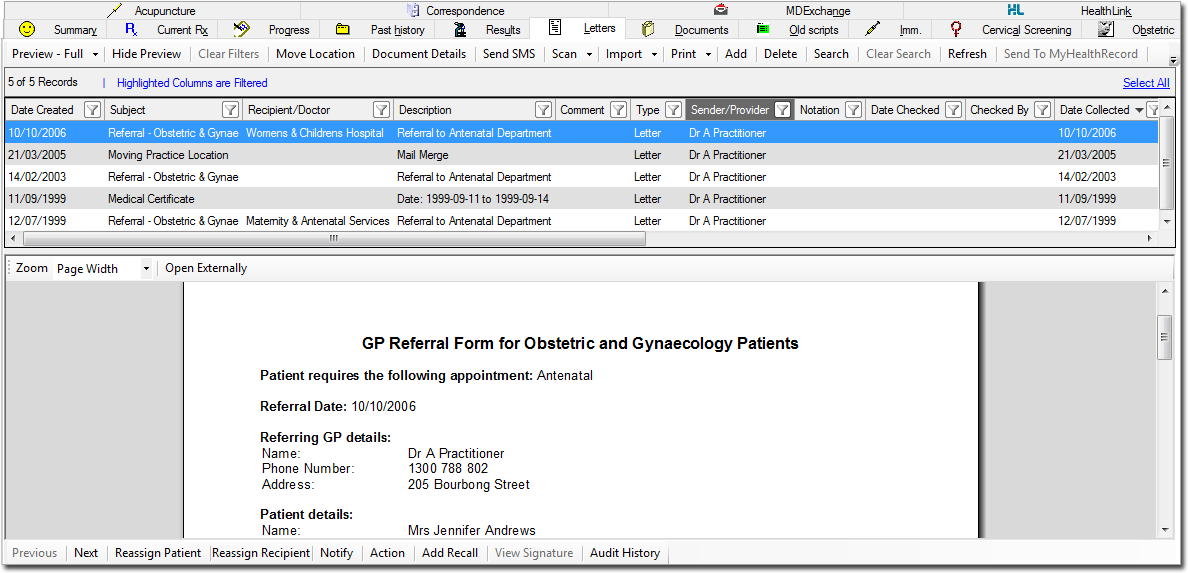
Task: Open the Progress tab
Action: (288, 30)
